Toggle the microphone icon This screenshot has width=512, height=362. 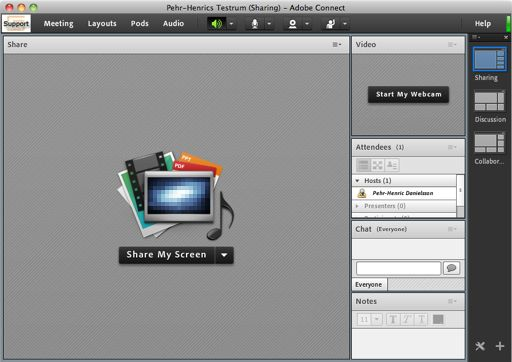tap(255, 24)
